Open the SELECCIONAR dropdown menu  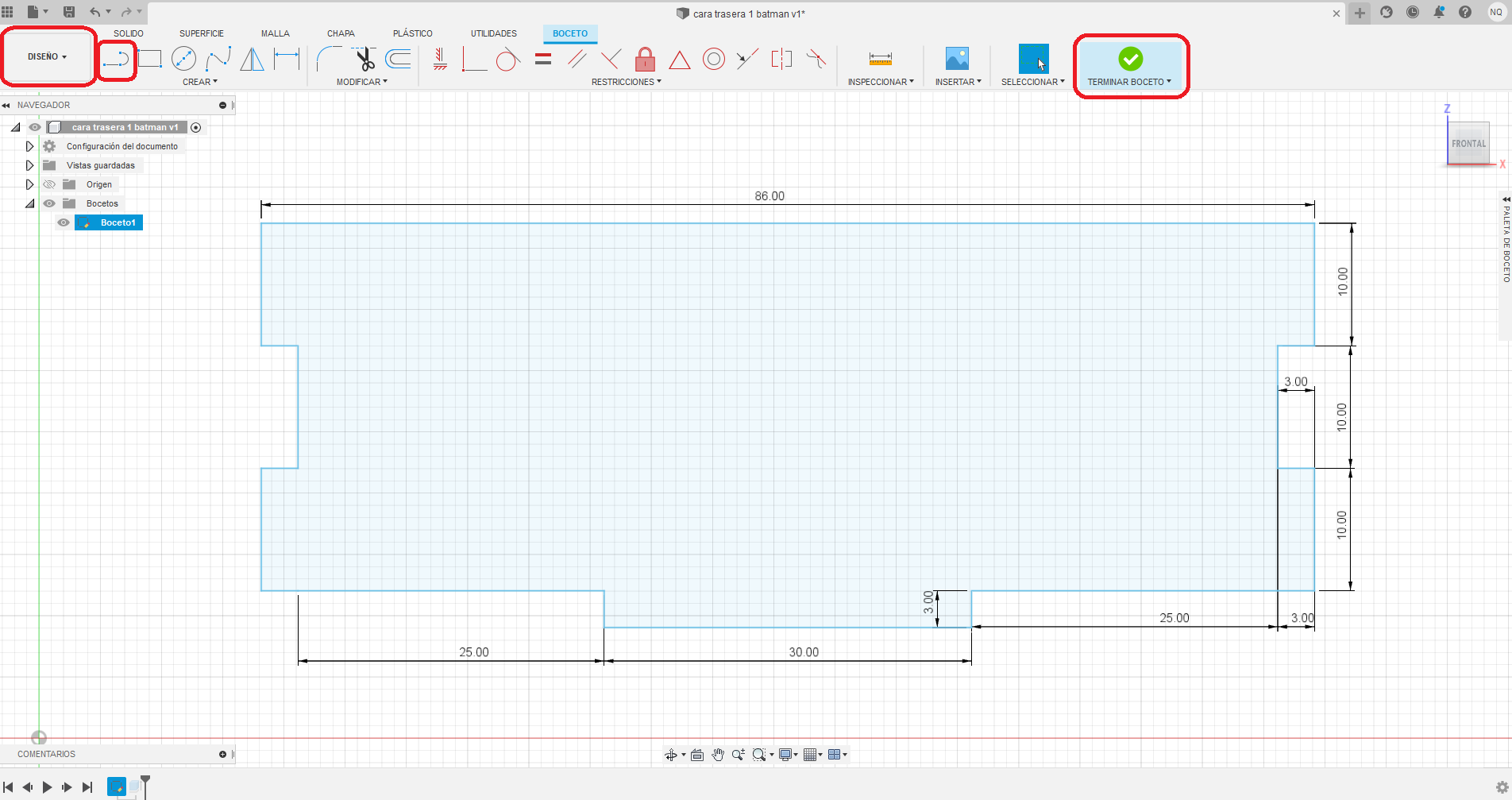point(1033,82)
